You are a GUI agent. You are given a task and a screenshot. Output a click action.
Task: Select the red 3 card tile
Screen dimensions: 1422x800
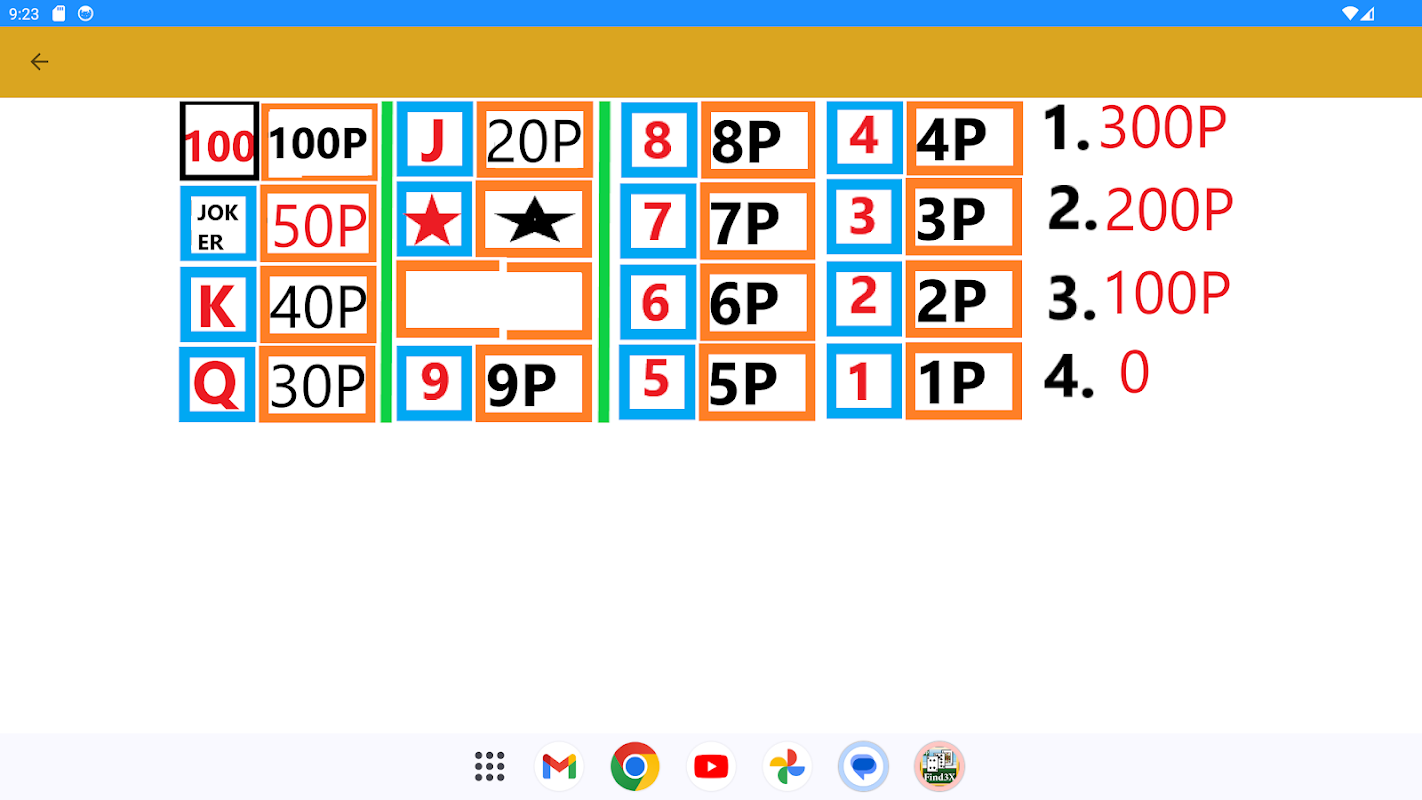(x=864, y=216)
